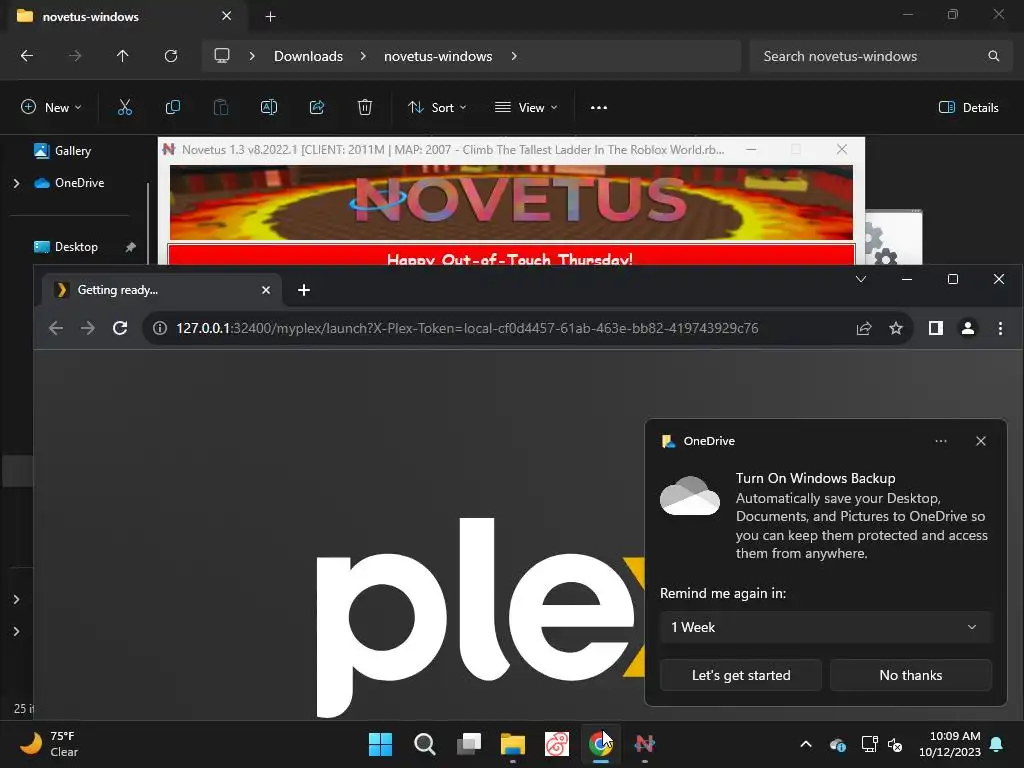Open the Chrome three-dot menu
Viewport: 1024px width, 768px height.
(x=1000, y=328)
